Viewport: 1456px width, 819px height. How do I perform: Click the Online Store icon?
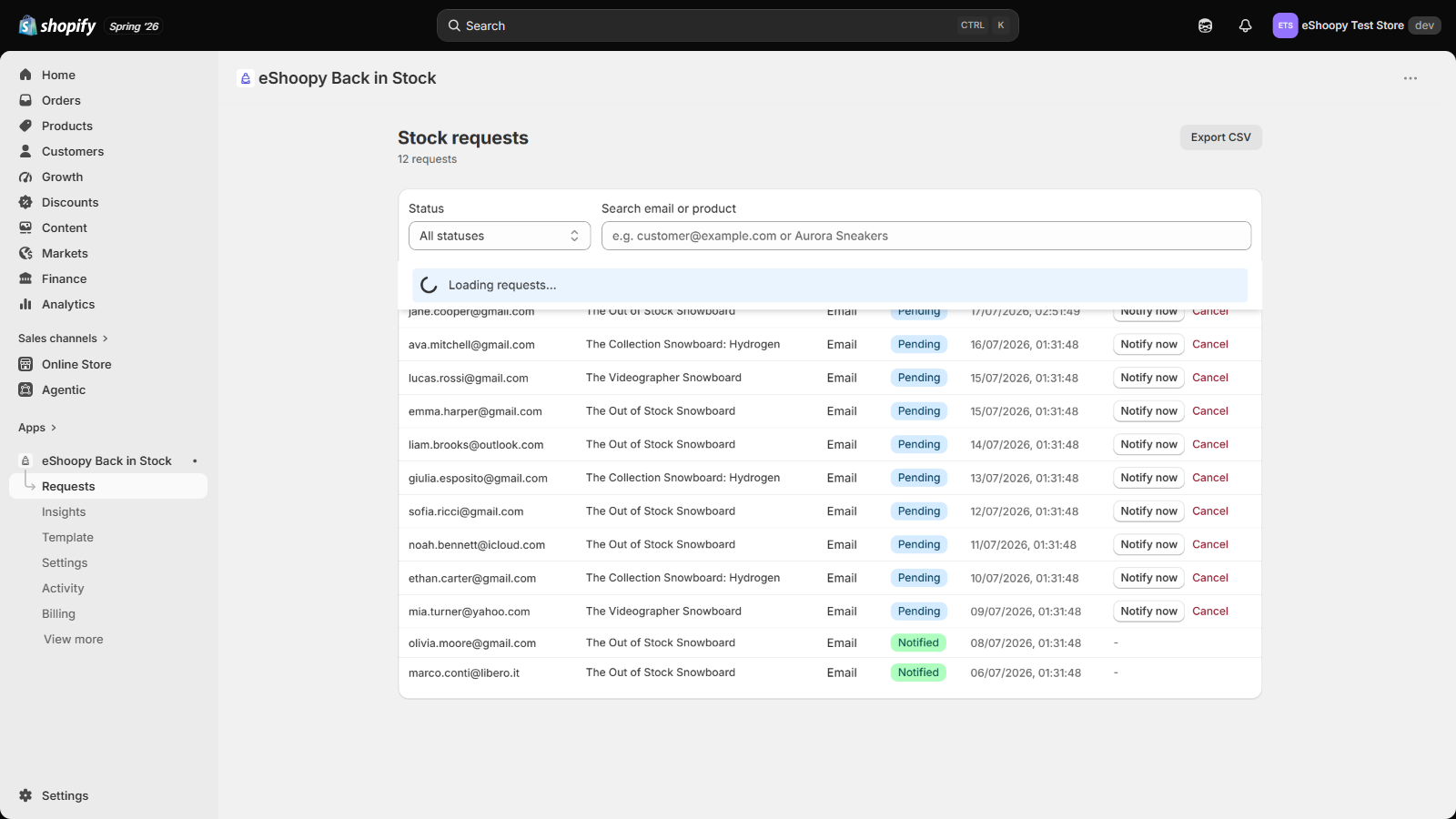25,364
